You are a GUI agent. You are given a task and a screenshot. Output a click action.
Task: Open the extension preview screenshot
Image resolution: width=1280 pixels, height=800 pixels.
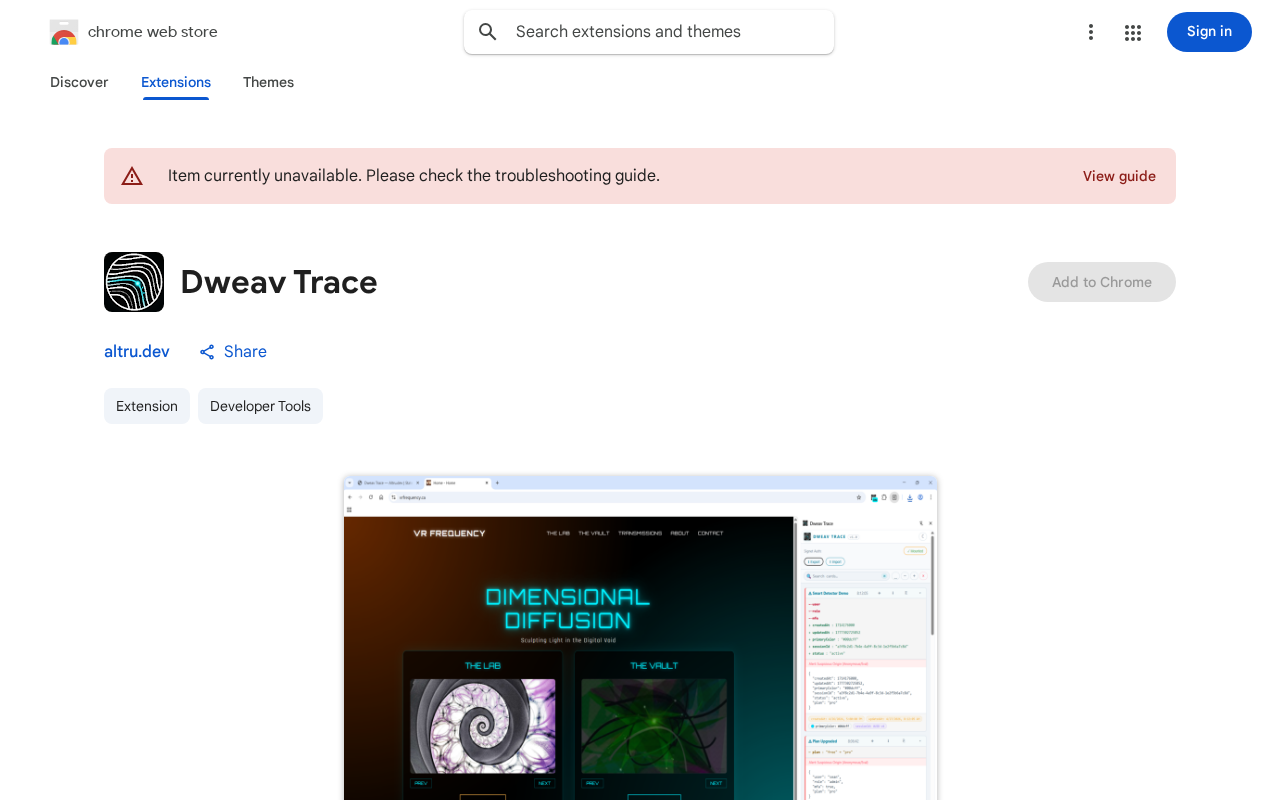coord(640,638)
